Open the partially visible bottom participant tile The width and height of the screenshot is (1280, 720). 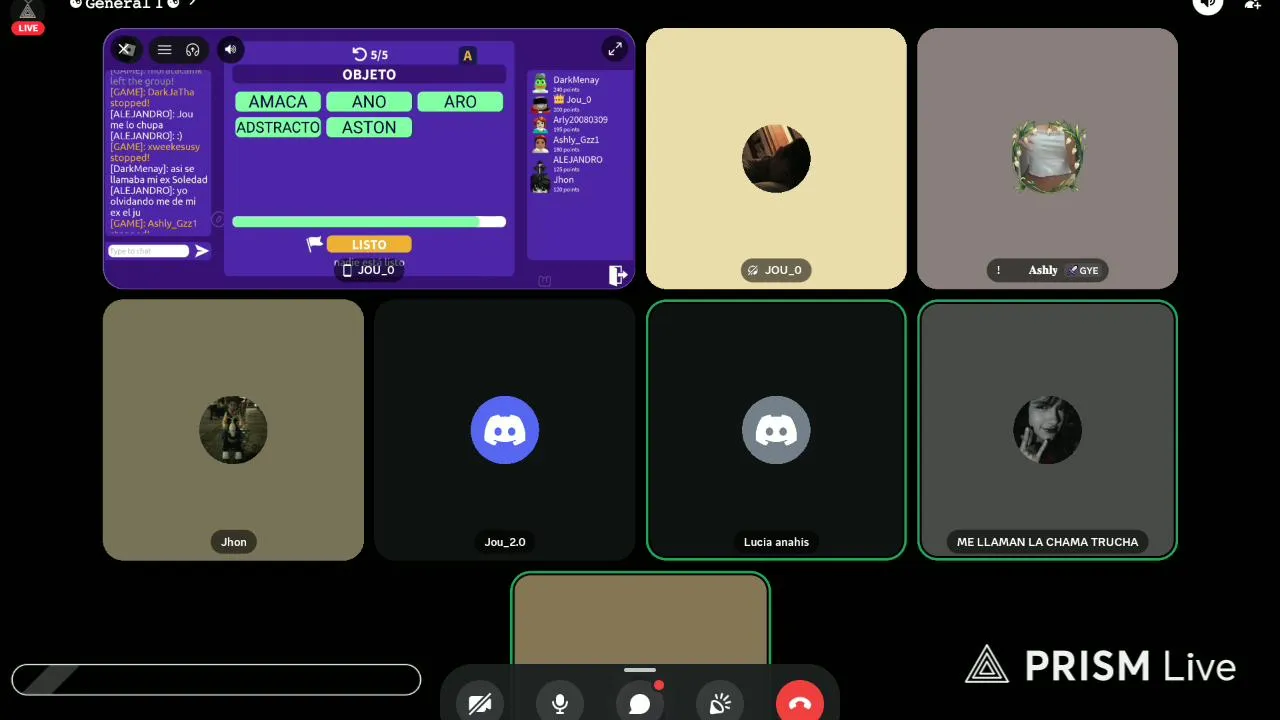click(640, 618)
